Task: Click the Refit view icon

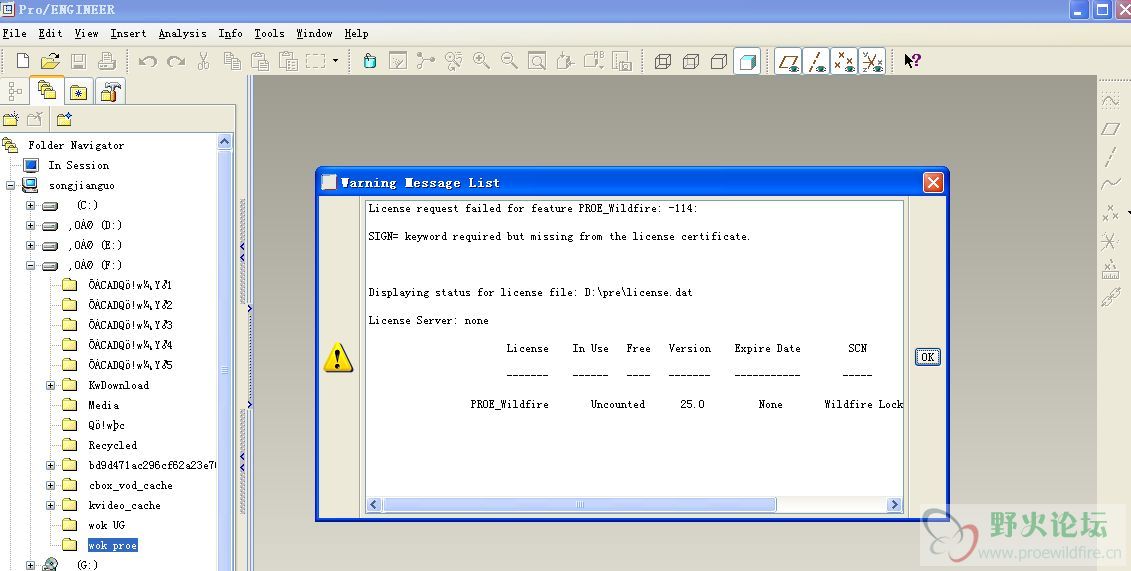Action: [x=537, y=61]
